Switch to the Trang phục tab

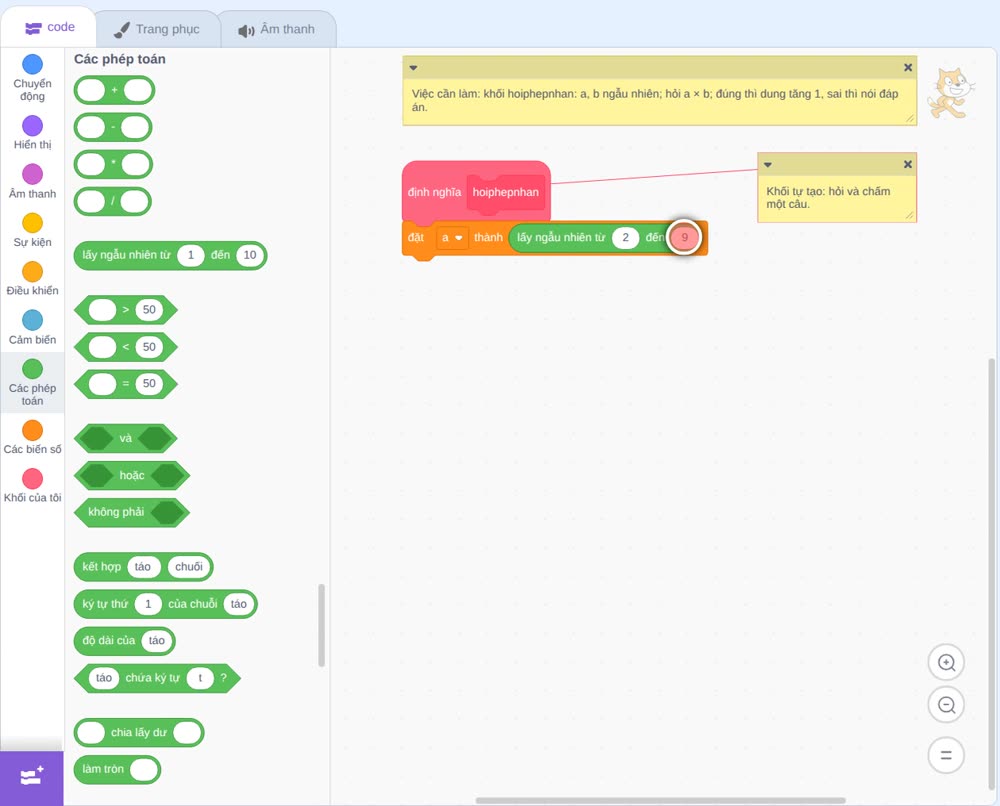[x=157, y=29]
